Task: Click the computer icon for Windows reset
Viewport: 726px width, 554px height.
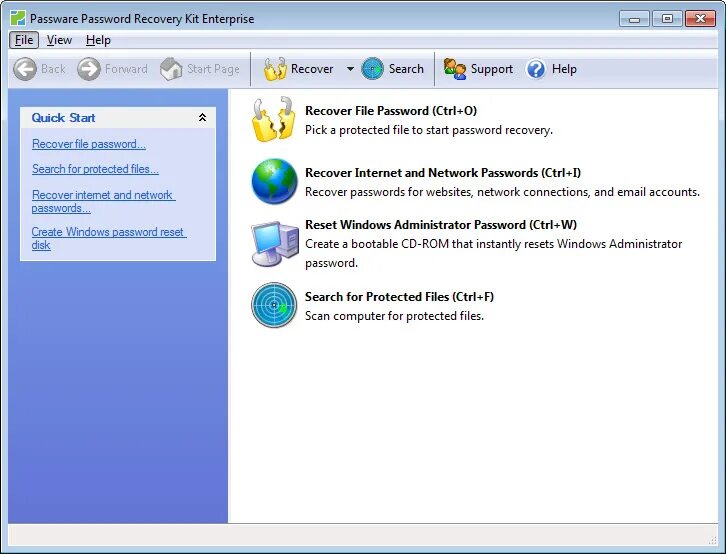Action: point(275,243)
